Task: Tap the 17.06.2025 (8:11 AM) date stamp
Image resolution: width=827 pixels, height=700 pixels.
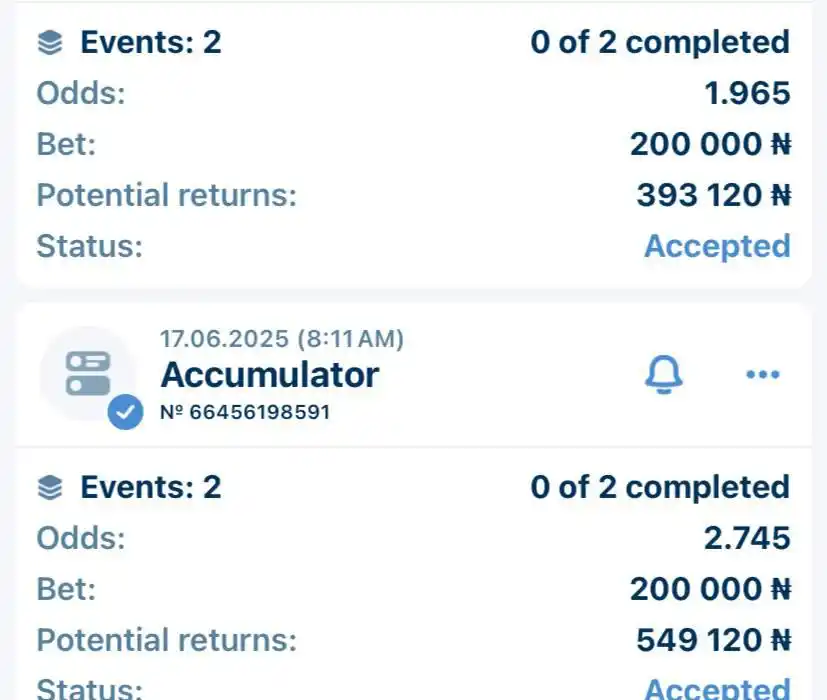Action: 282,339
